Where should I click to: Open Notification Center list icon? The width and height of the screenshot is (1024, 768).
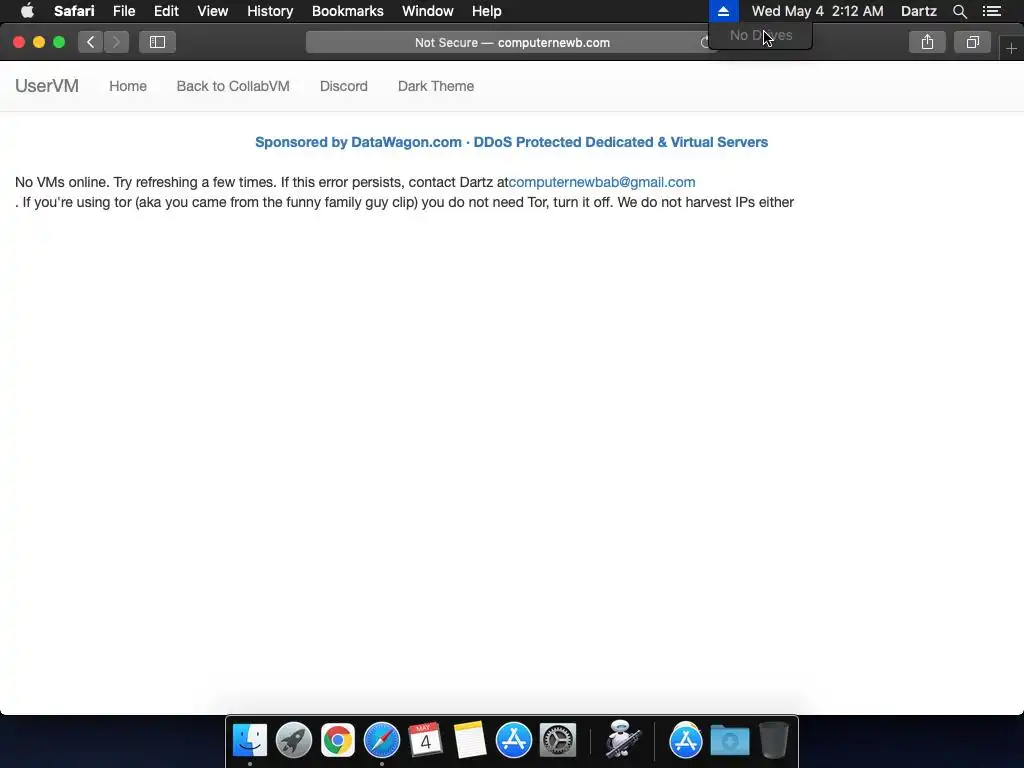992,11
